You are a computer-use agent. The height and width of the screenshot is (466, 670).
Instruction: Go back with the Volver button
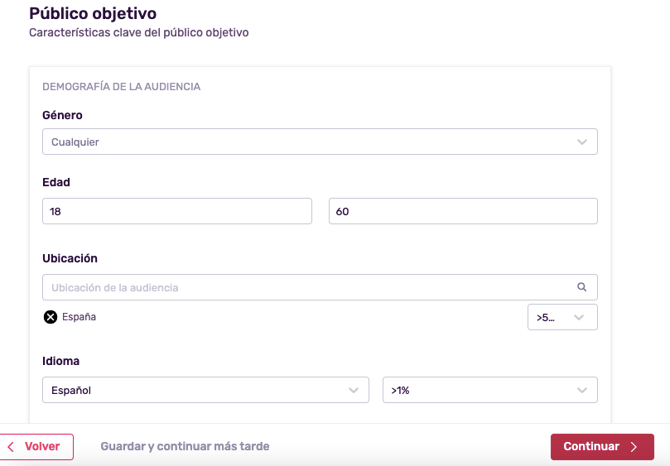tap(37, 447)
